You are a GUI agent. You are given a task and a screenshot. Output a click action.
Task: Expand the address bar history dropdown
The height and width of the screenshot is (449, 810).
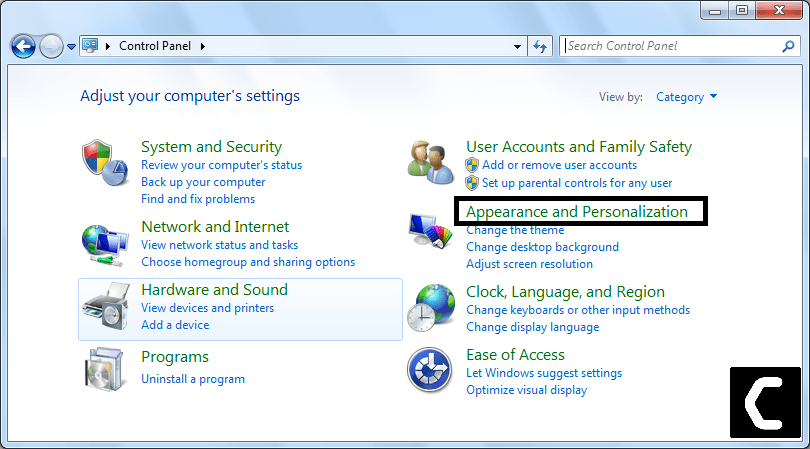coord(517,47)
